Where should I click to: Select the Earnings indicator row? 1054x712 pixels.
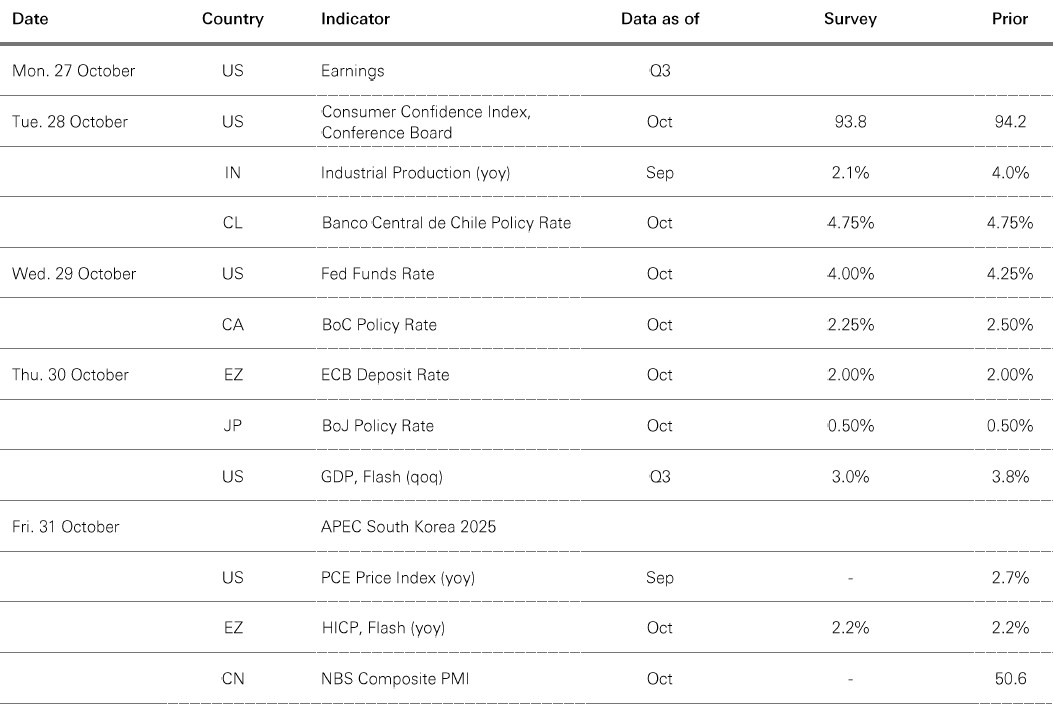[352, 71]
